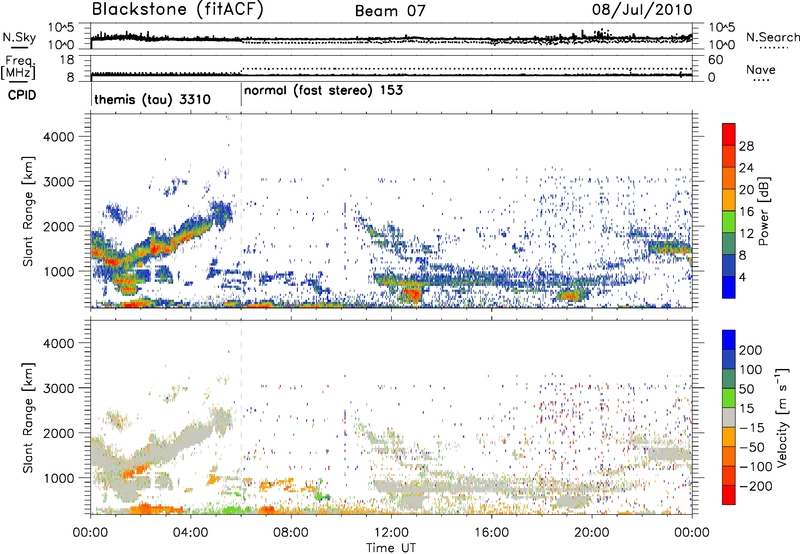Click the Power color bar segment between 8 and 12
This screenshot has height=554, width=800.
pos(729,244)
